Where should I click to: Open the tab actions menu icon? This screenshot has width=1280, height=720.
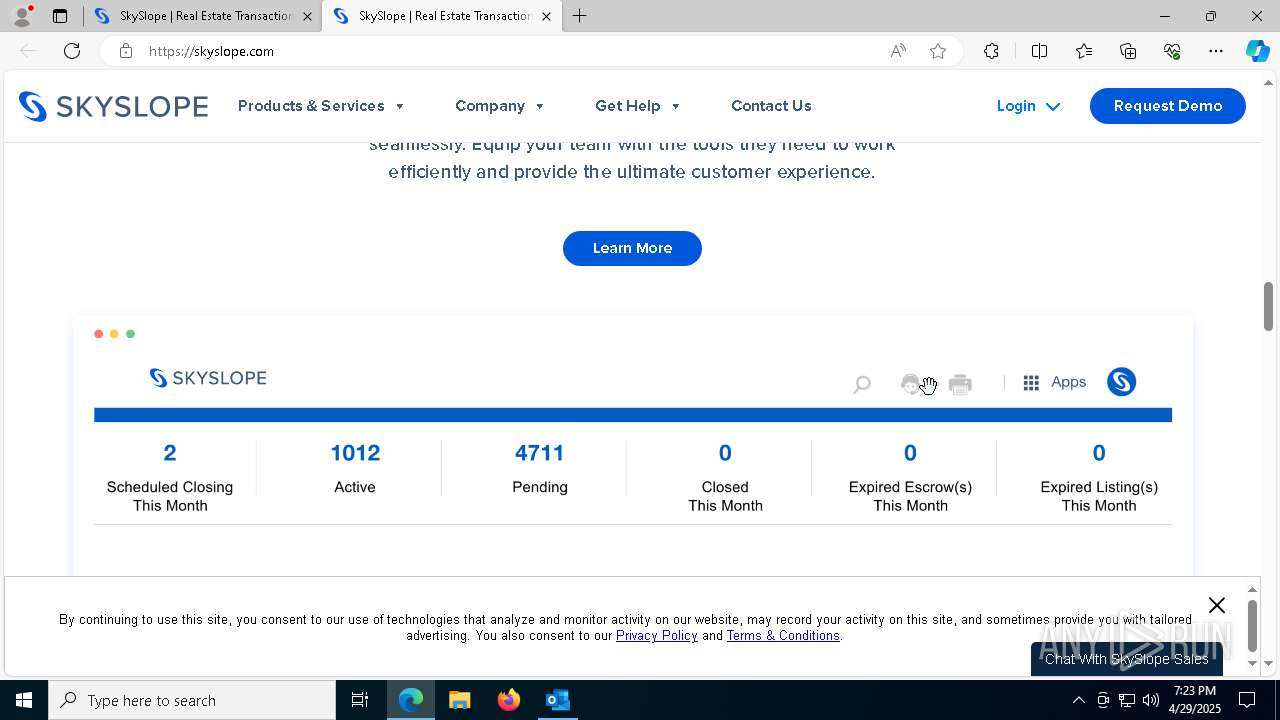pos(60,16)
